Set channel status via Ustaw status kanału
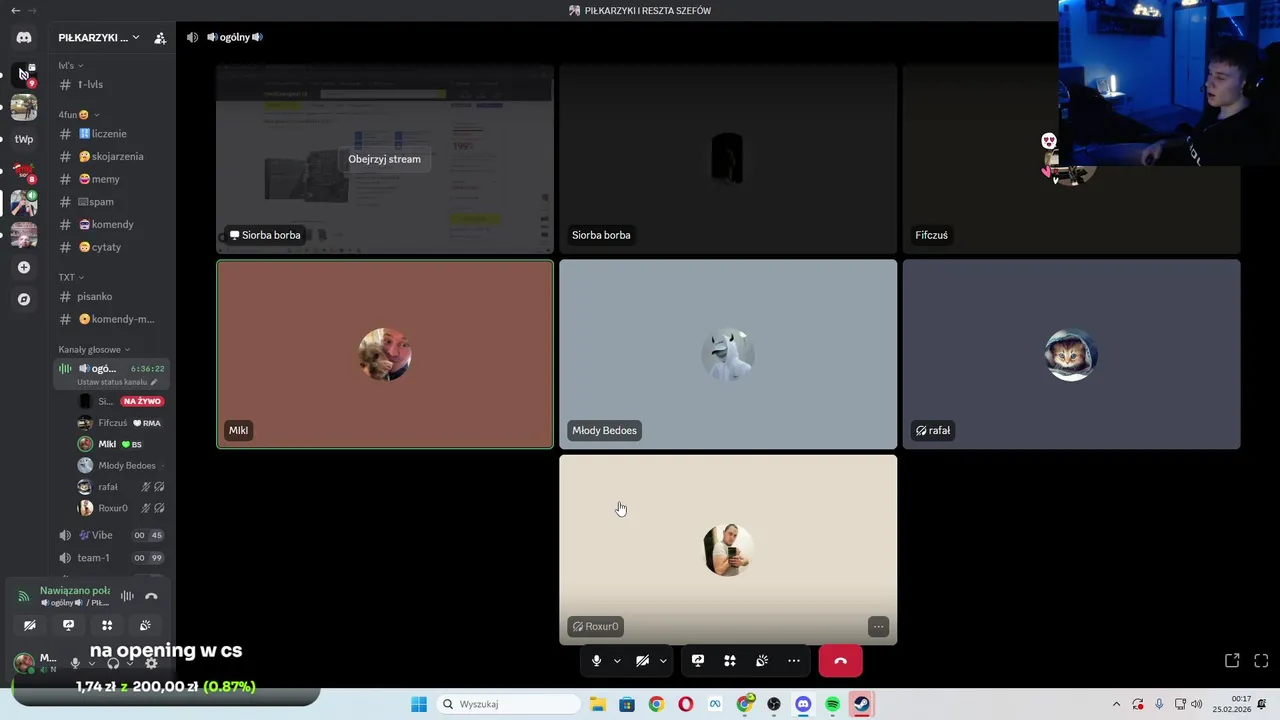 tap(117, 382)
